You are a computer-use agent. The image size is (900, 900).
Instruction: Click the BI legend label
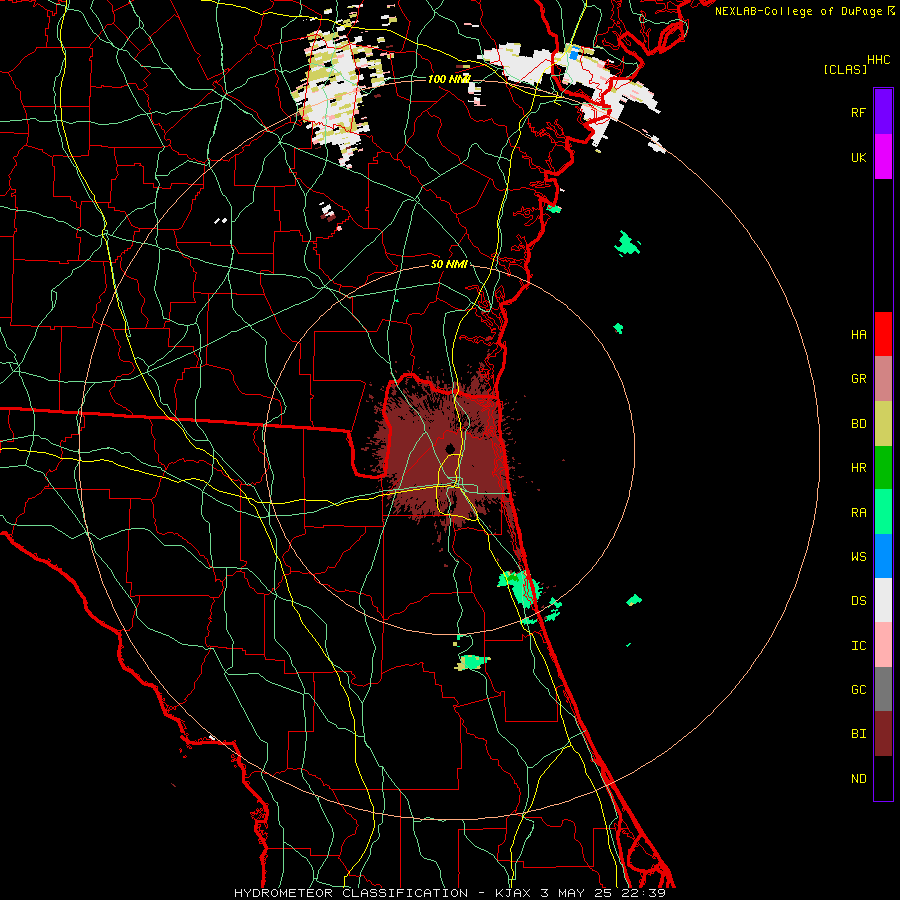click(858, 734)
